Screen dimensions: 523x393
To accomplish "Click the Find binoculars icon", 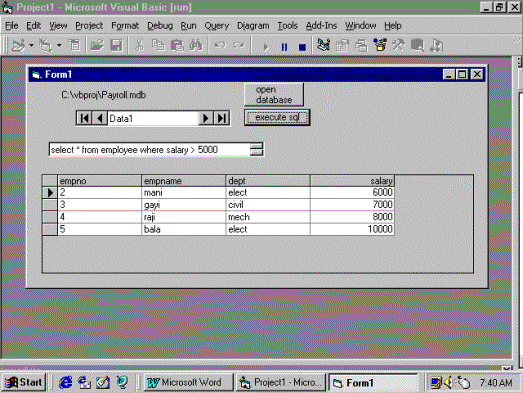I will (x=196, y=45).
